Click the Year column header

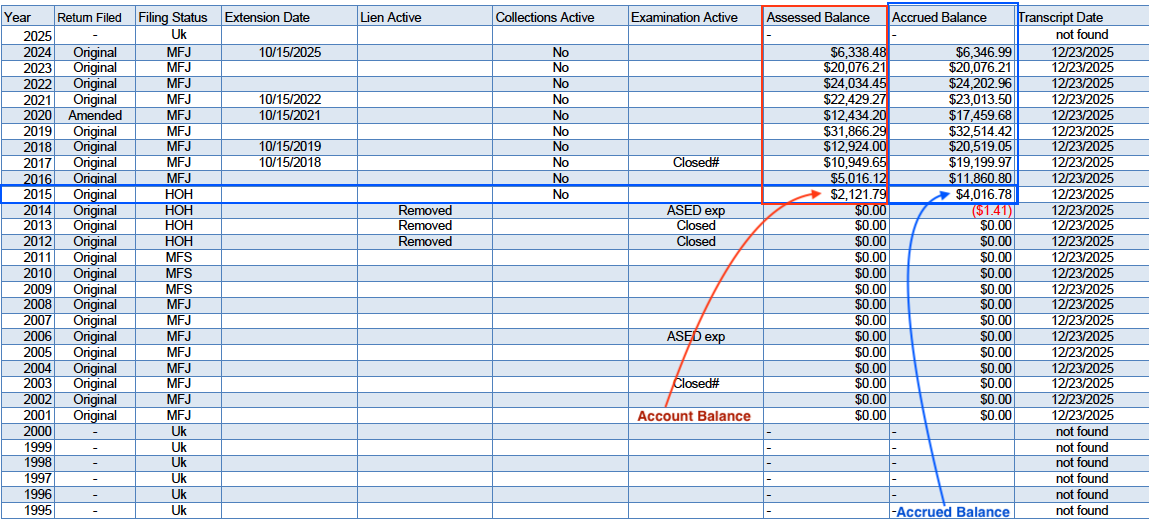[x=17, y=18]
